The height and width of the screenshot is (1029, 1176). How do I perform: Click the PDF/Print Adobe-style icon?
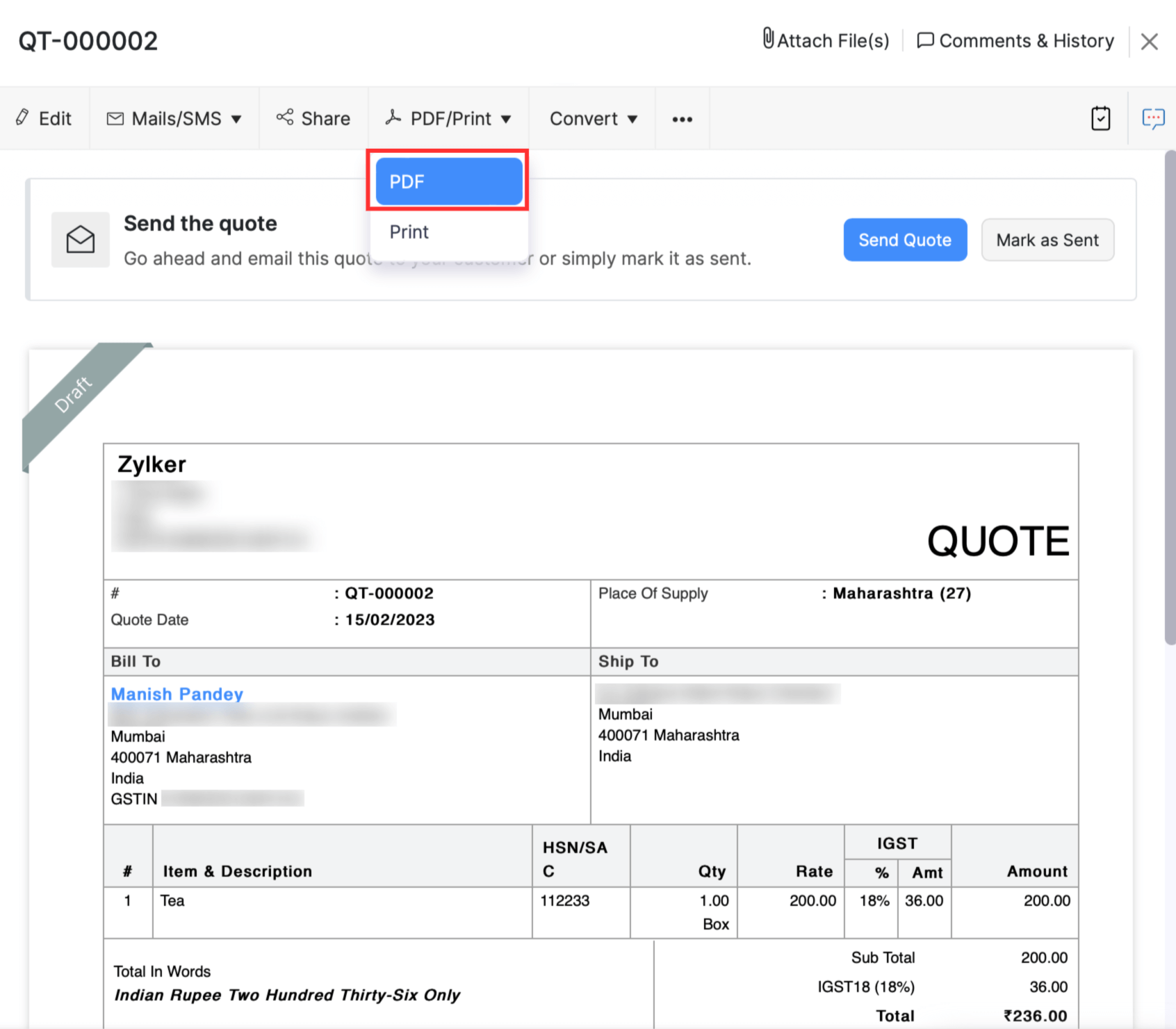395,118
